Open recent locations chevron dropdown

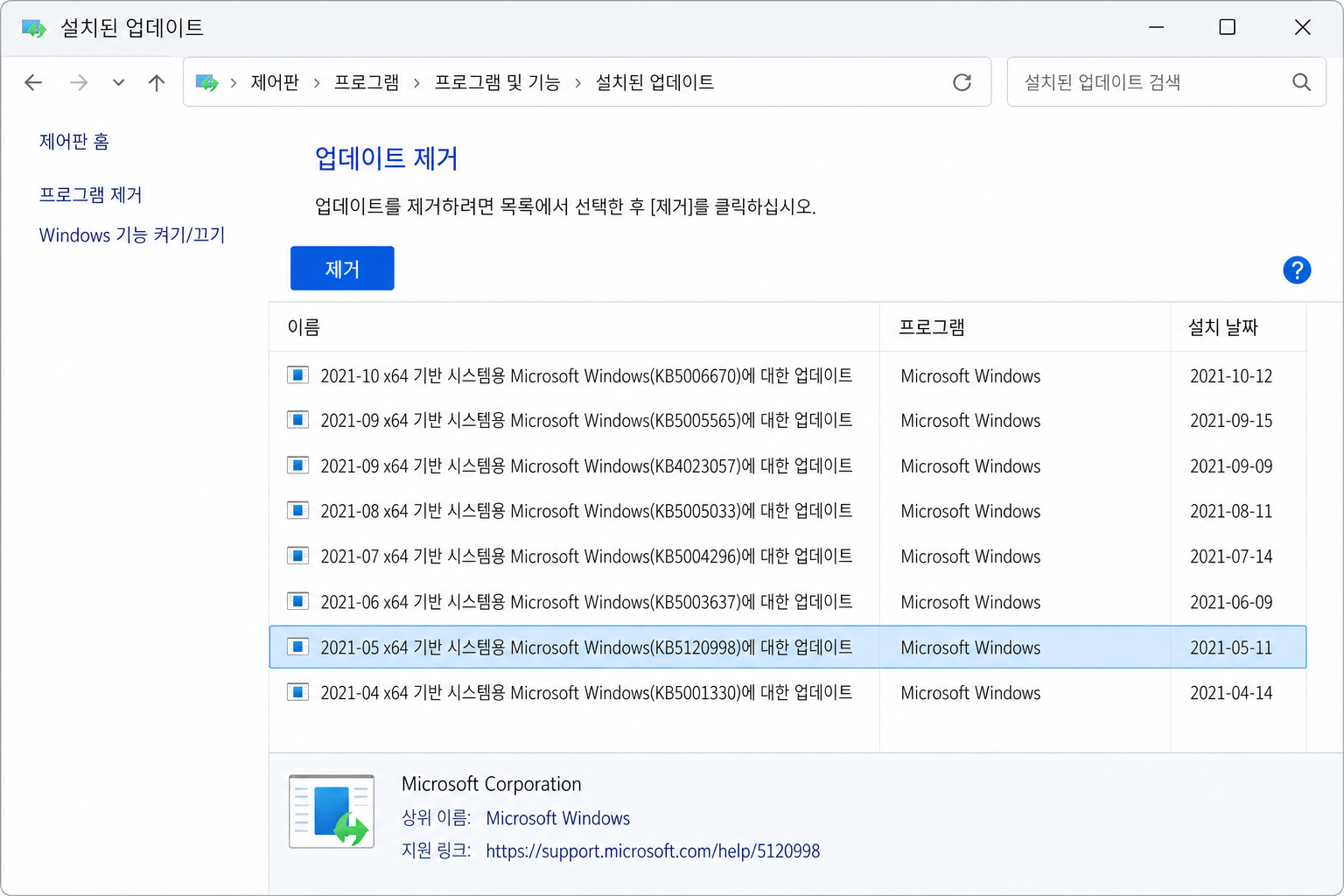click(118, 82)
